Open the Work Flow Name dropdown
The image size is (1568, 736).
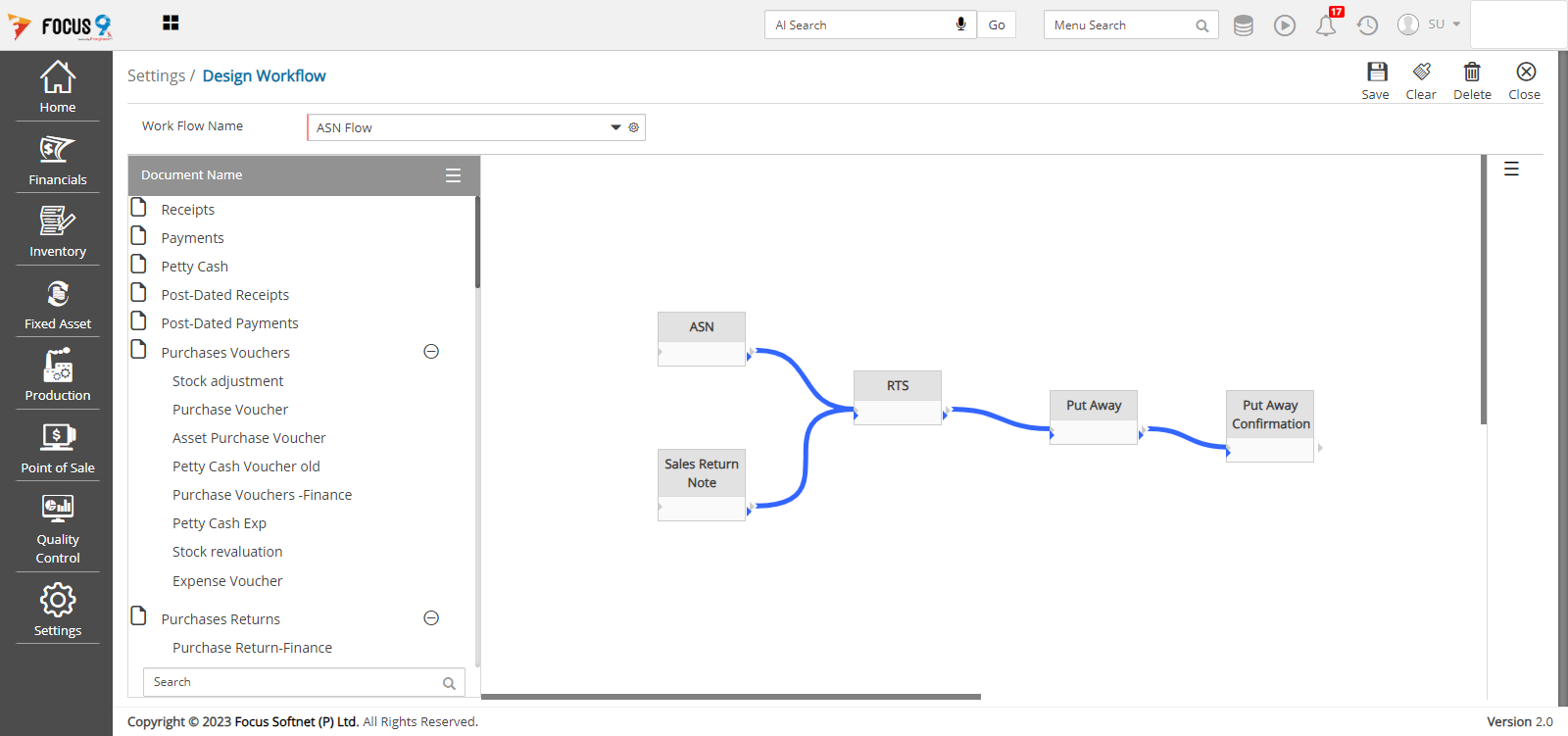615,127
